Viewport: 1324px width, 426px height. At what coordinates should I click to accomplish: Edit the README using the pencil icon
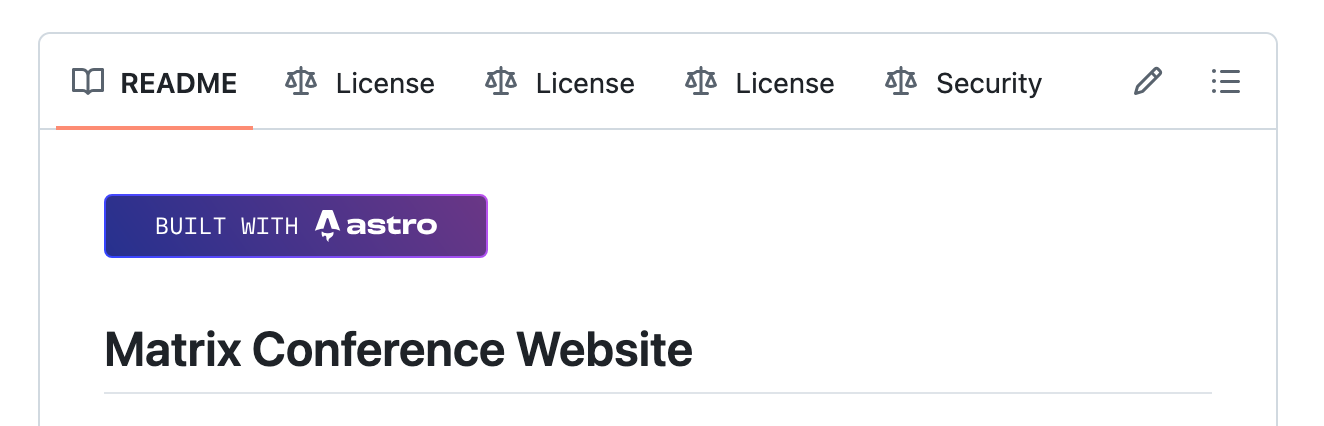1148,82
